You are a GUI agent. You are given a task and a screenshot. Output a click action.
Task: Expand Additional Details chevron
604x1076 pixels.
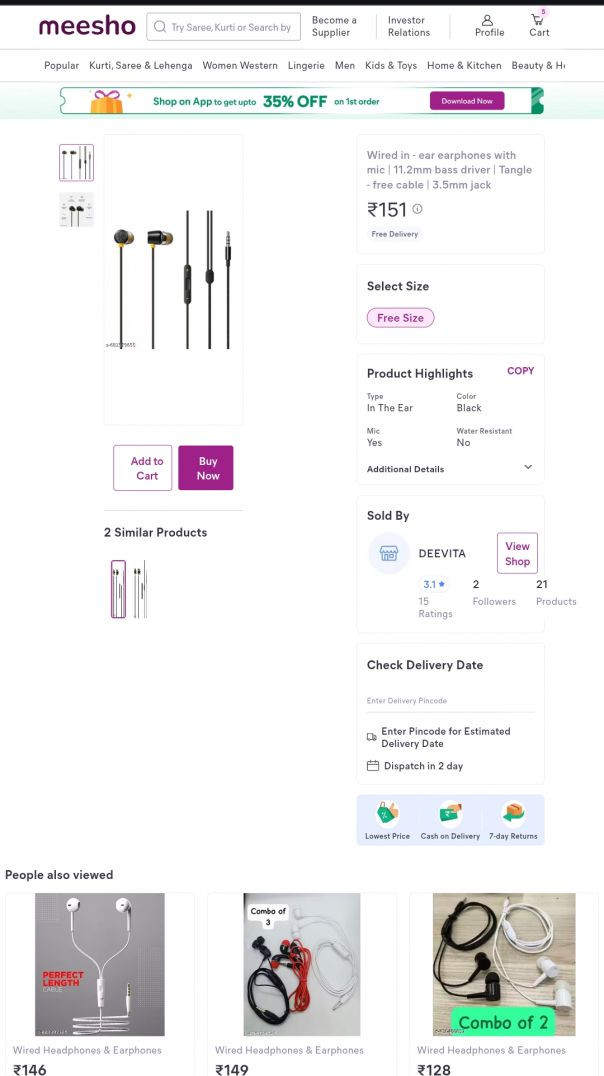(x=528, y=467)
